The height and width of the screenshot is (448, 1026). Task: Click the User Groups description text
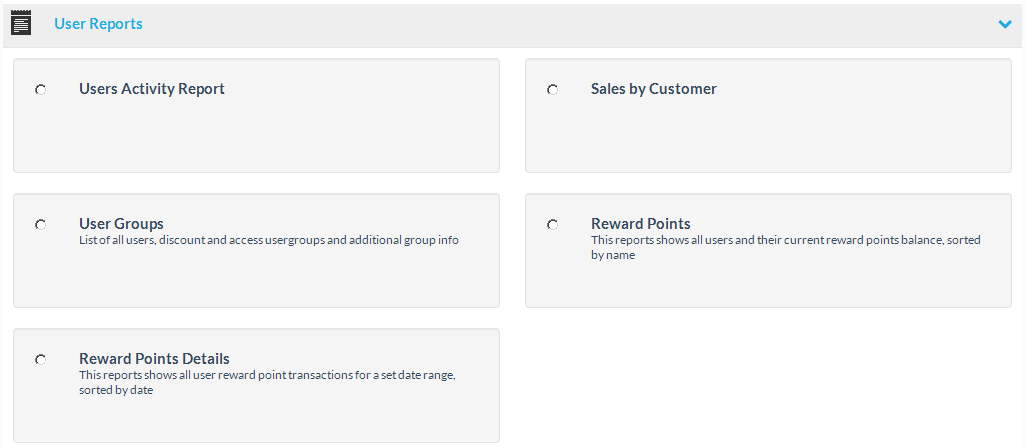point(268,240)
